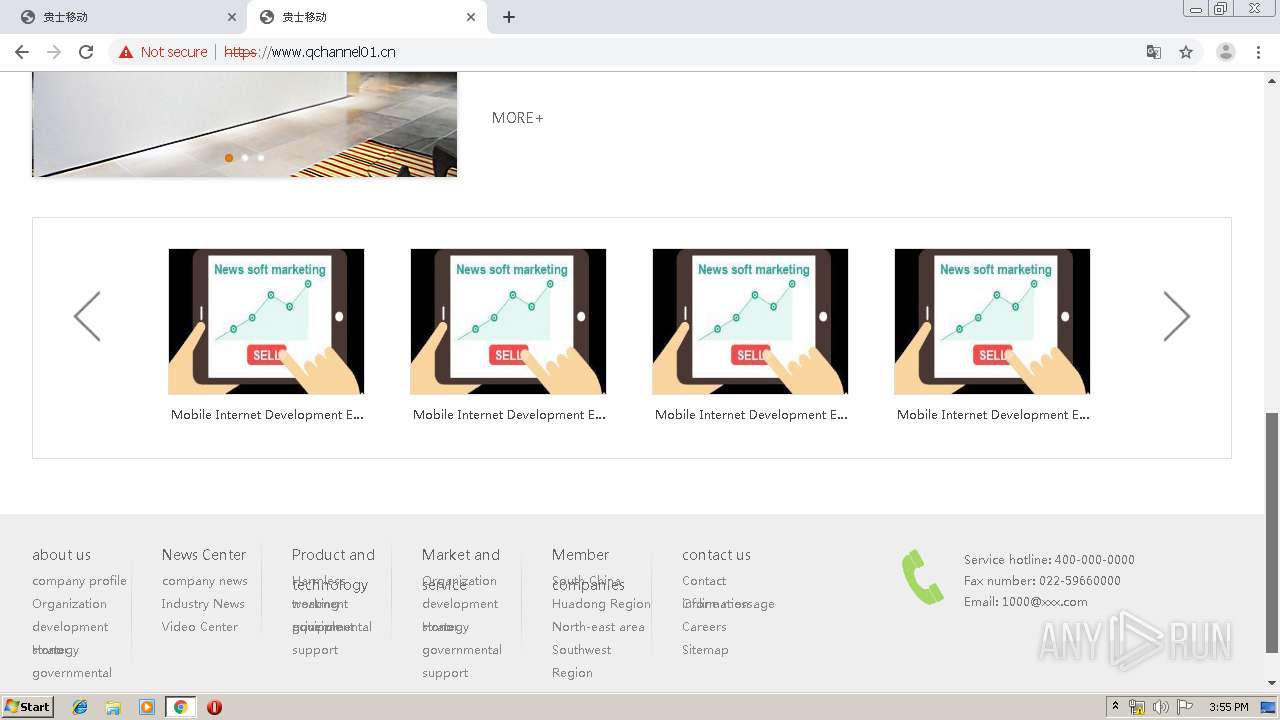The height and width of the screenshot is (720, 1280).
Task: Open the Chrome profile avatar
Action: coord(1225,52)
